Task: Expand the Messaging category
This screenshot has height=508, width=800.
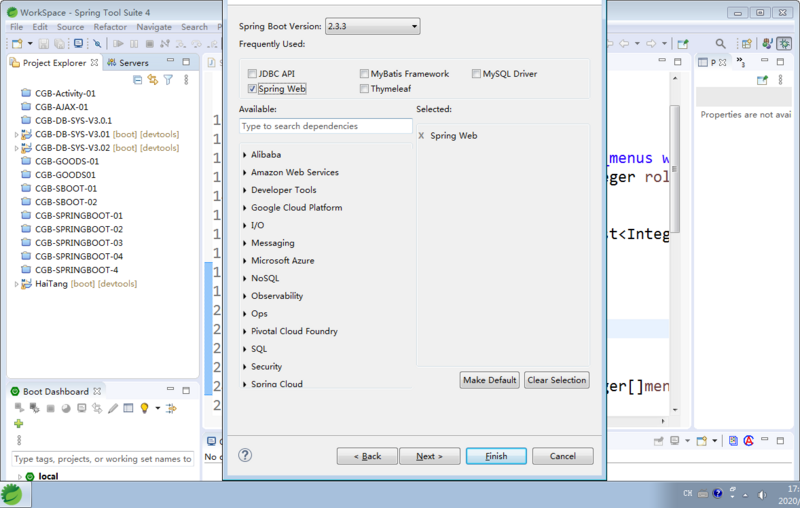Action: (x=245, y=243)
